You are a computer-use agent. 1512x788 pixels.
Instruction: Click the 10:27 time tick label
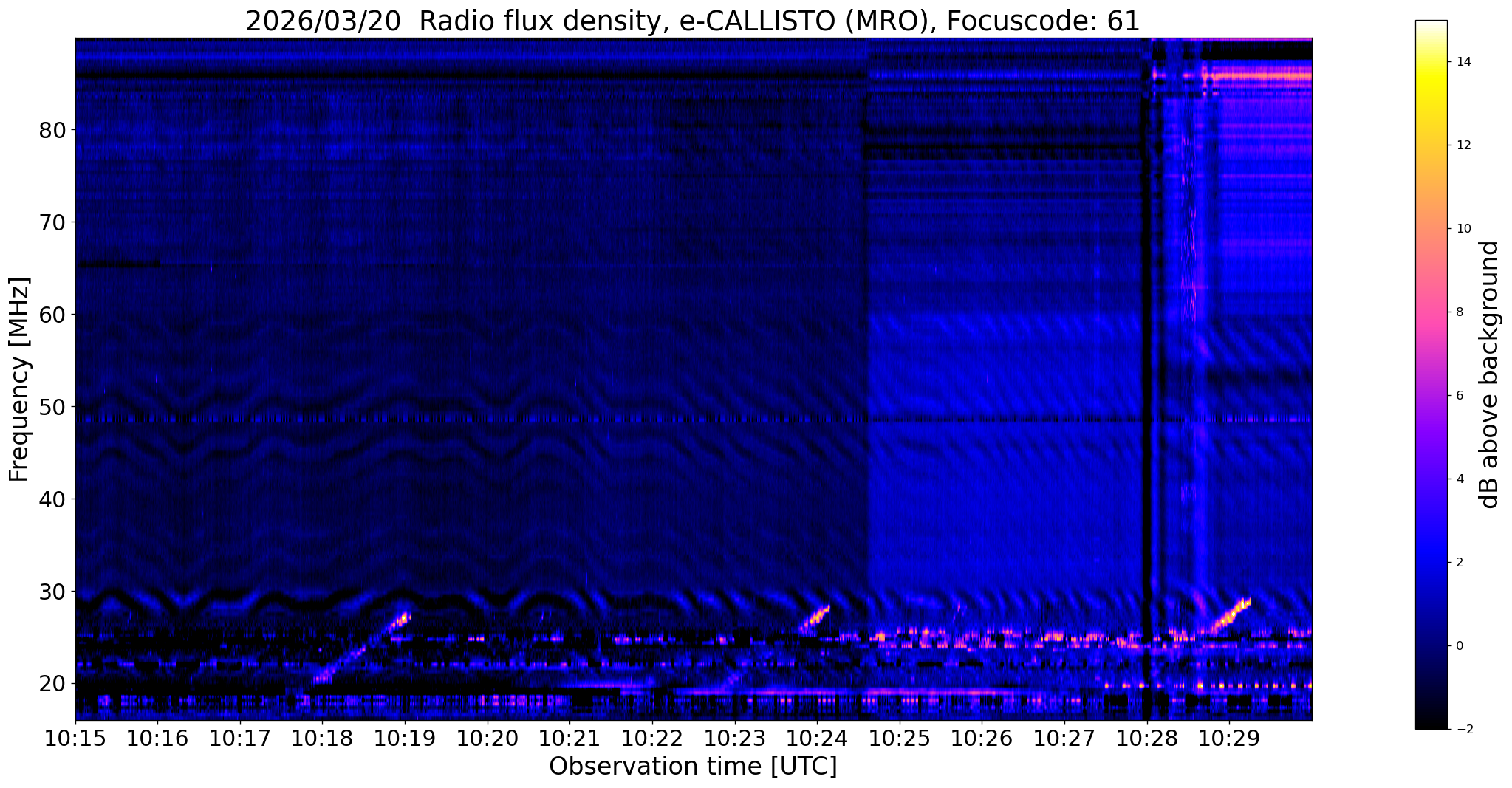point(1064,739)
